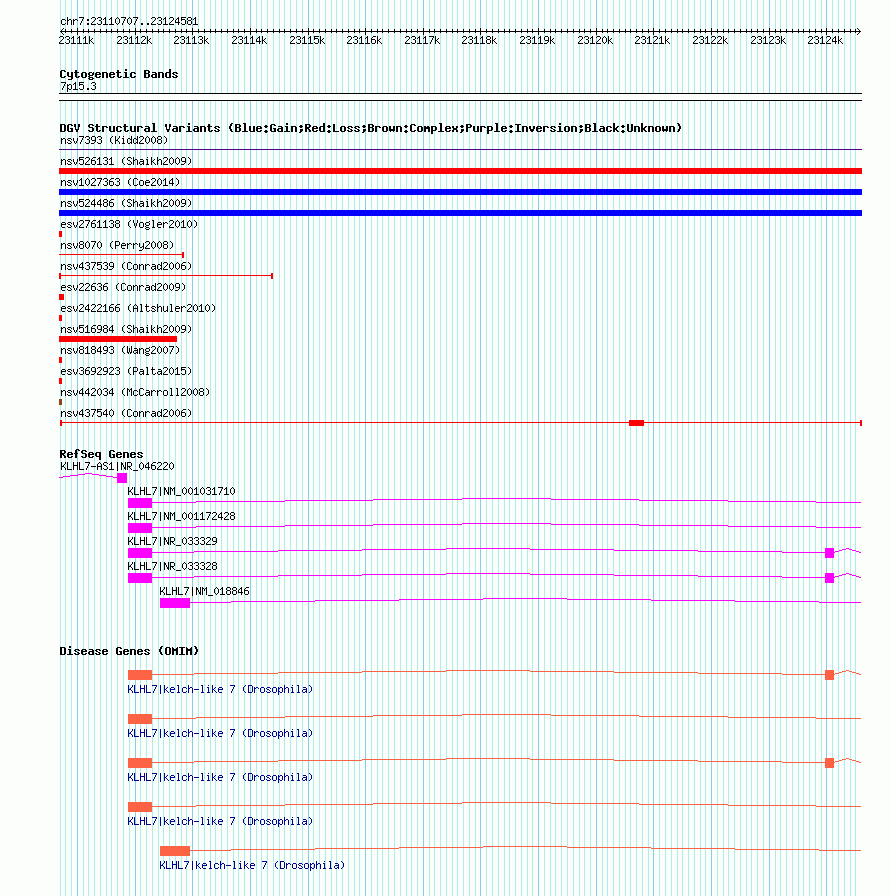890x896 pixels.
Task: Open the fifth, indented KLHL7 kelch-like 7 link
Action: (252, 866)
